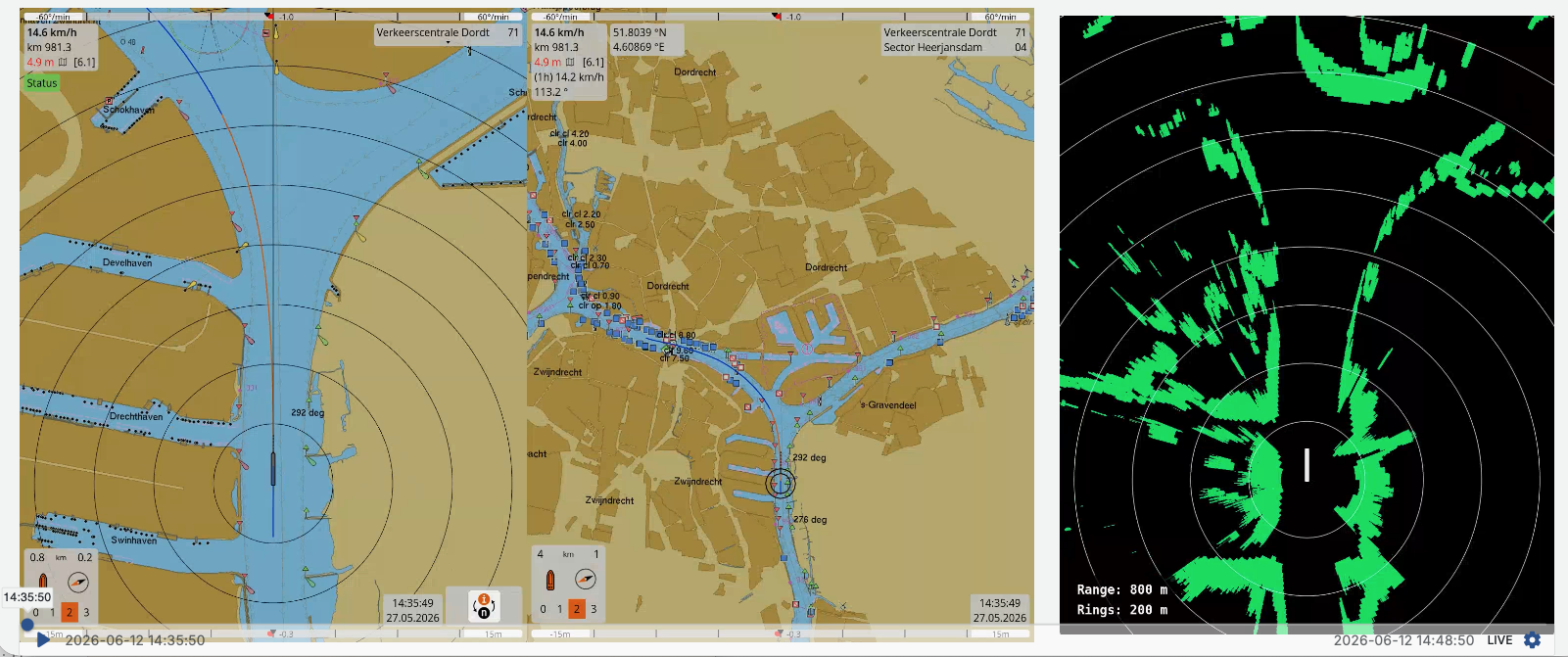Click left chart's km 981.3 position readout

pyautogui.click(x=49, y=47)
